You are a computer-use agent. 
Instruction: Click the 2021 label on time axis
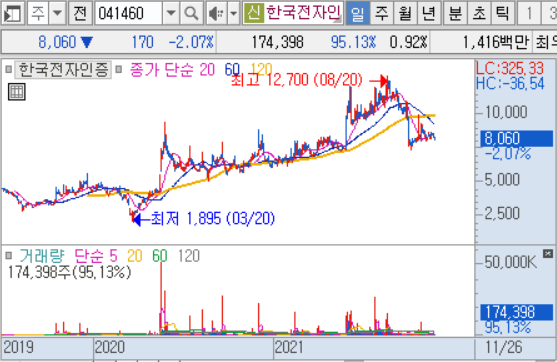pos(290,347)
